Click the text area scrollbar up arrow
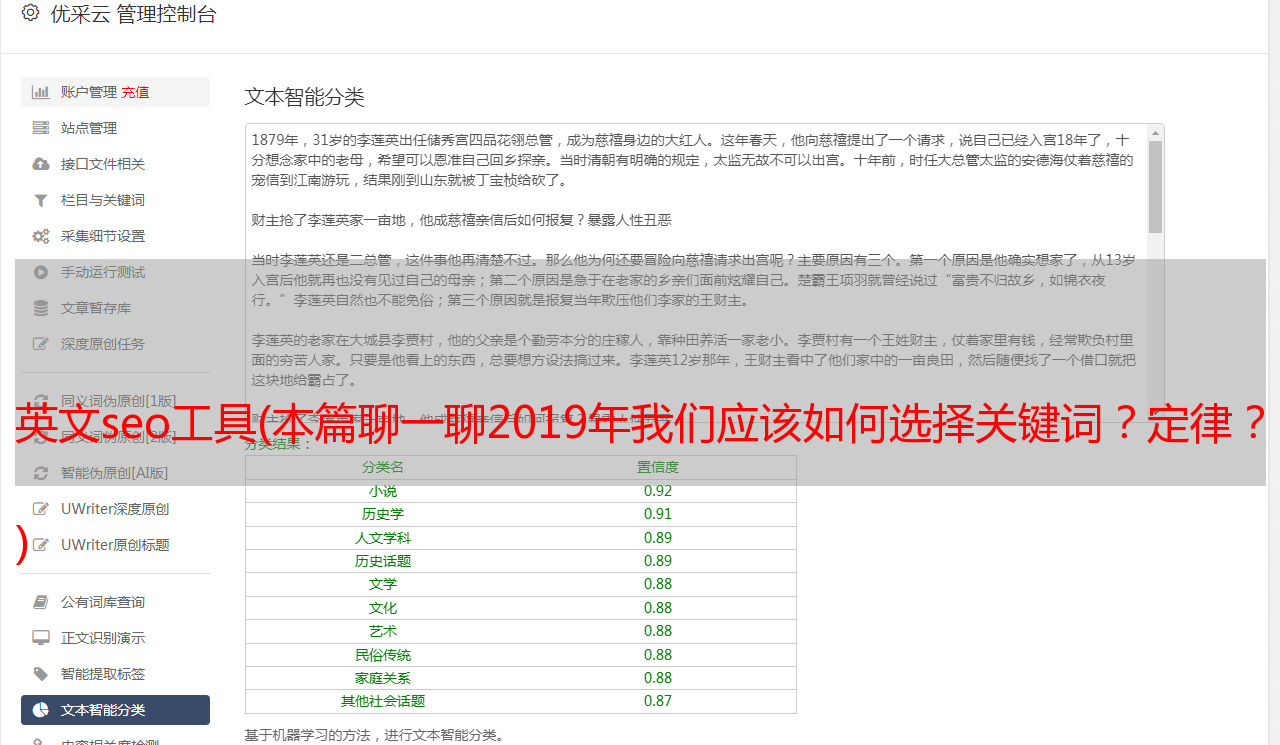Viewport: 1280px width, 745px height. [x=1155, y=133]
